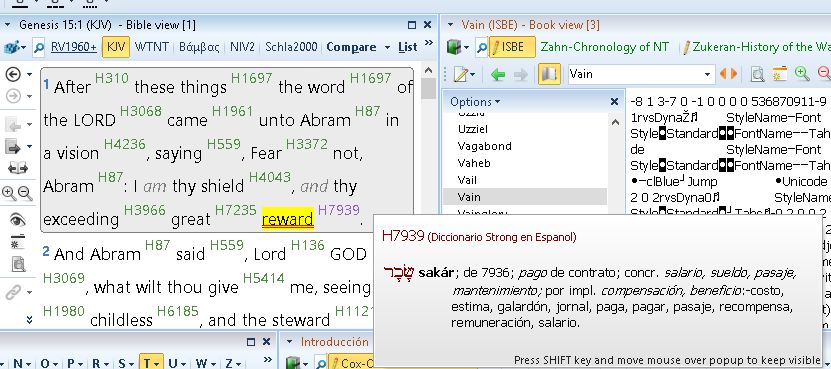Click the gray forward arrow in Book view
This screenshot has height=369, width=831.
point(520,75)
